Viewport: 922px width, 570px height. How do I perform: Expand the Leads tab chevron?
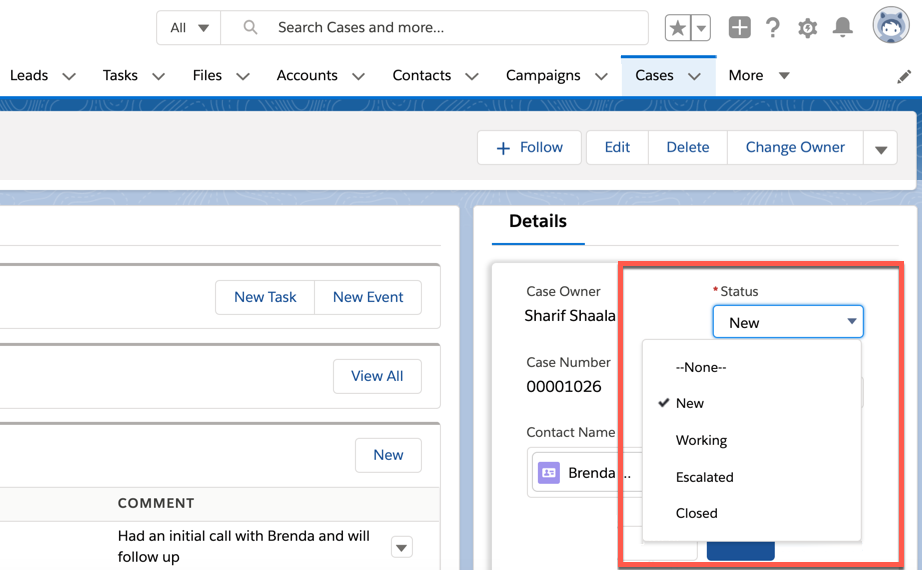(x=69, y=76)
